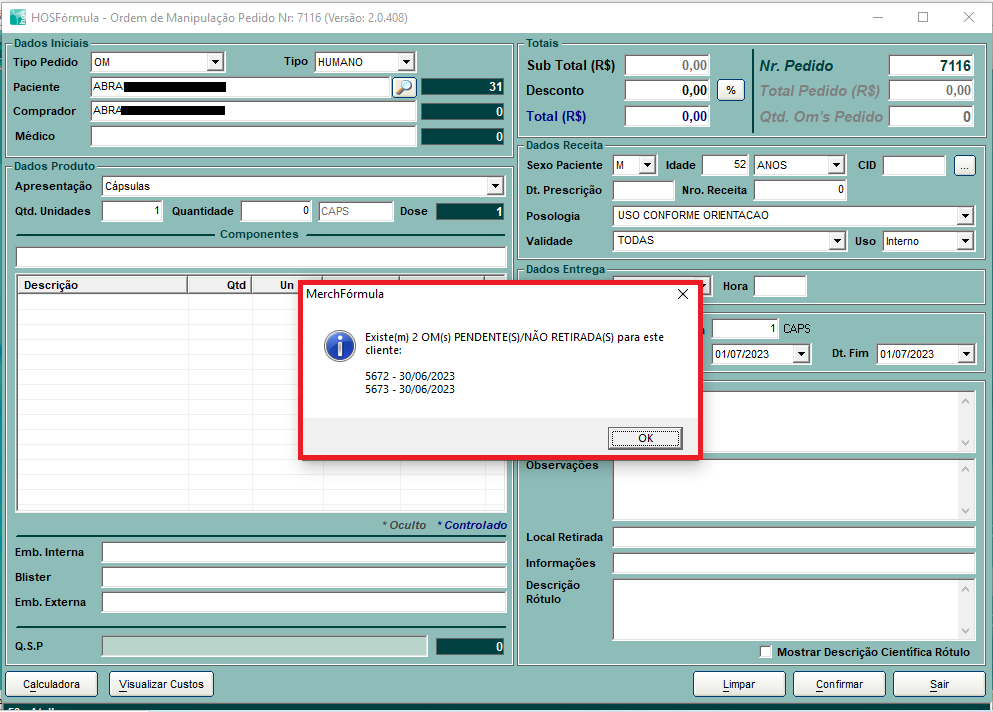Click the percent discount button
Screen dimensions: 993x712
(731, 90)
